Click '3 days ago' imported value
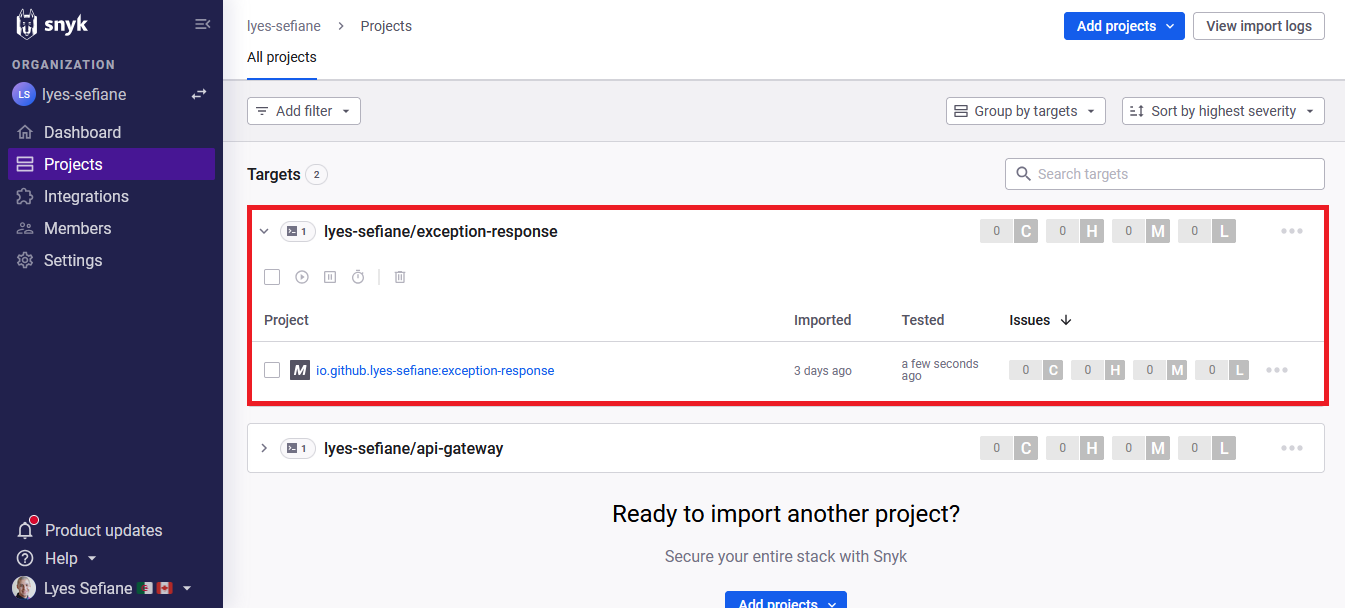This screenshot has height=608, width=1345. pos(823,371)
